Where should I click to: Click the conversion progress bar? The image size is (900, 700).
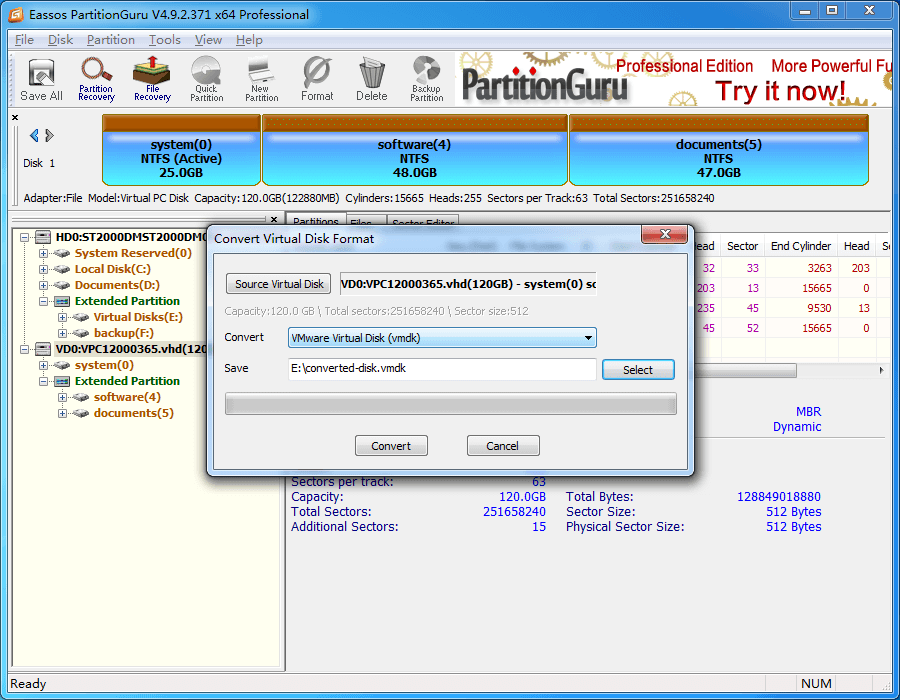pyautogui.click(x=451, y=404)
